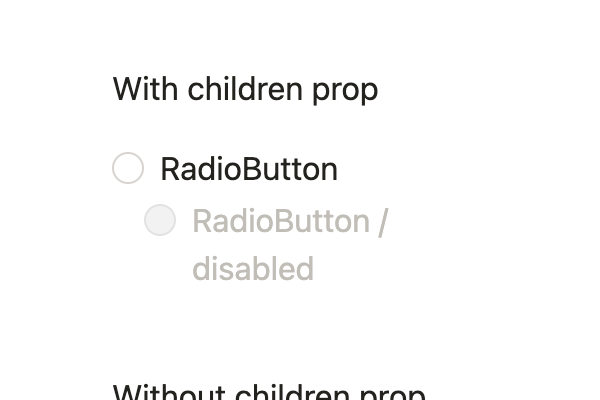Click the "With children prop" heading
The height and width of the screenshot is (400, 600).
[x=245, y=89]
